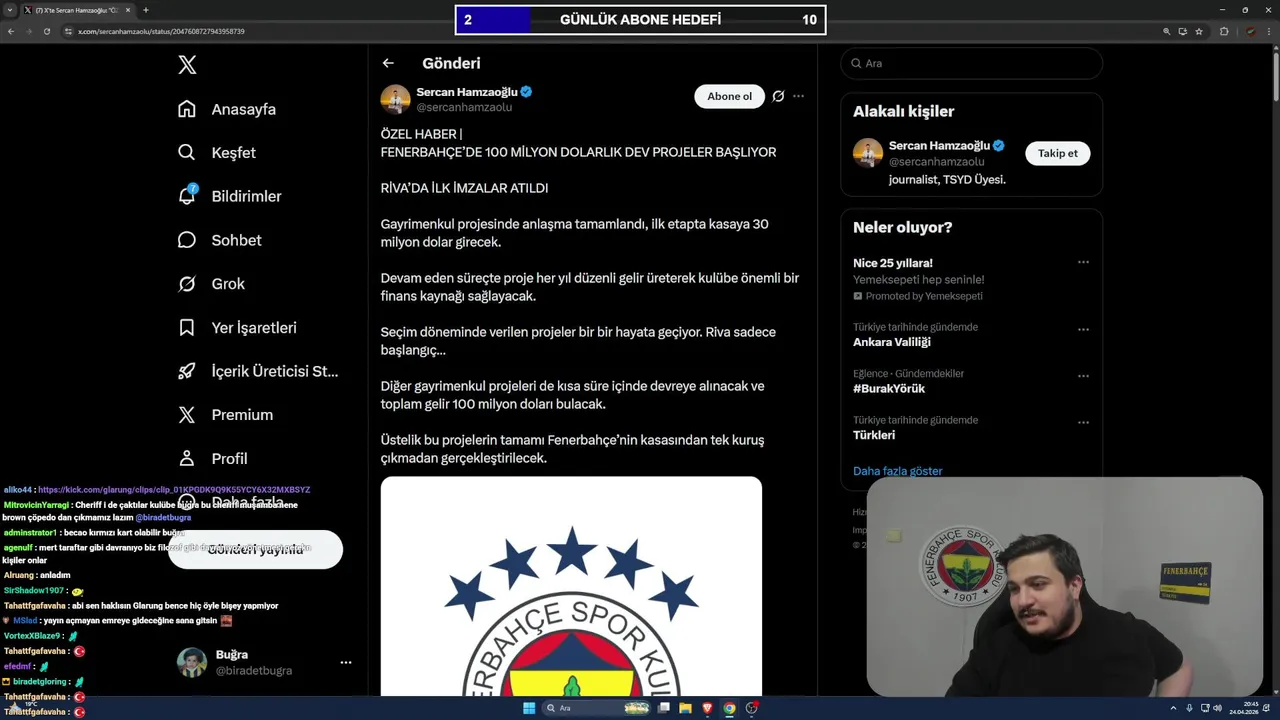The image size is (1280, 720).
Task: Open File Explorer from the taskbar
Action: coord(686,708)
